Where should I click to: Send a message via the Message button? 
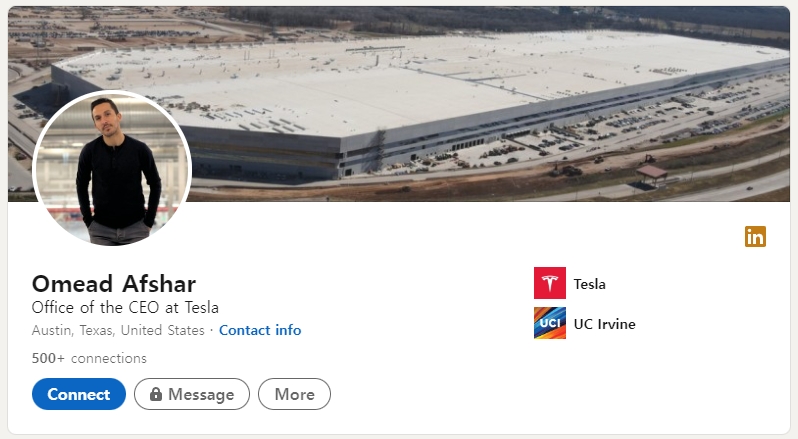click(x=192, y=394)
